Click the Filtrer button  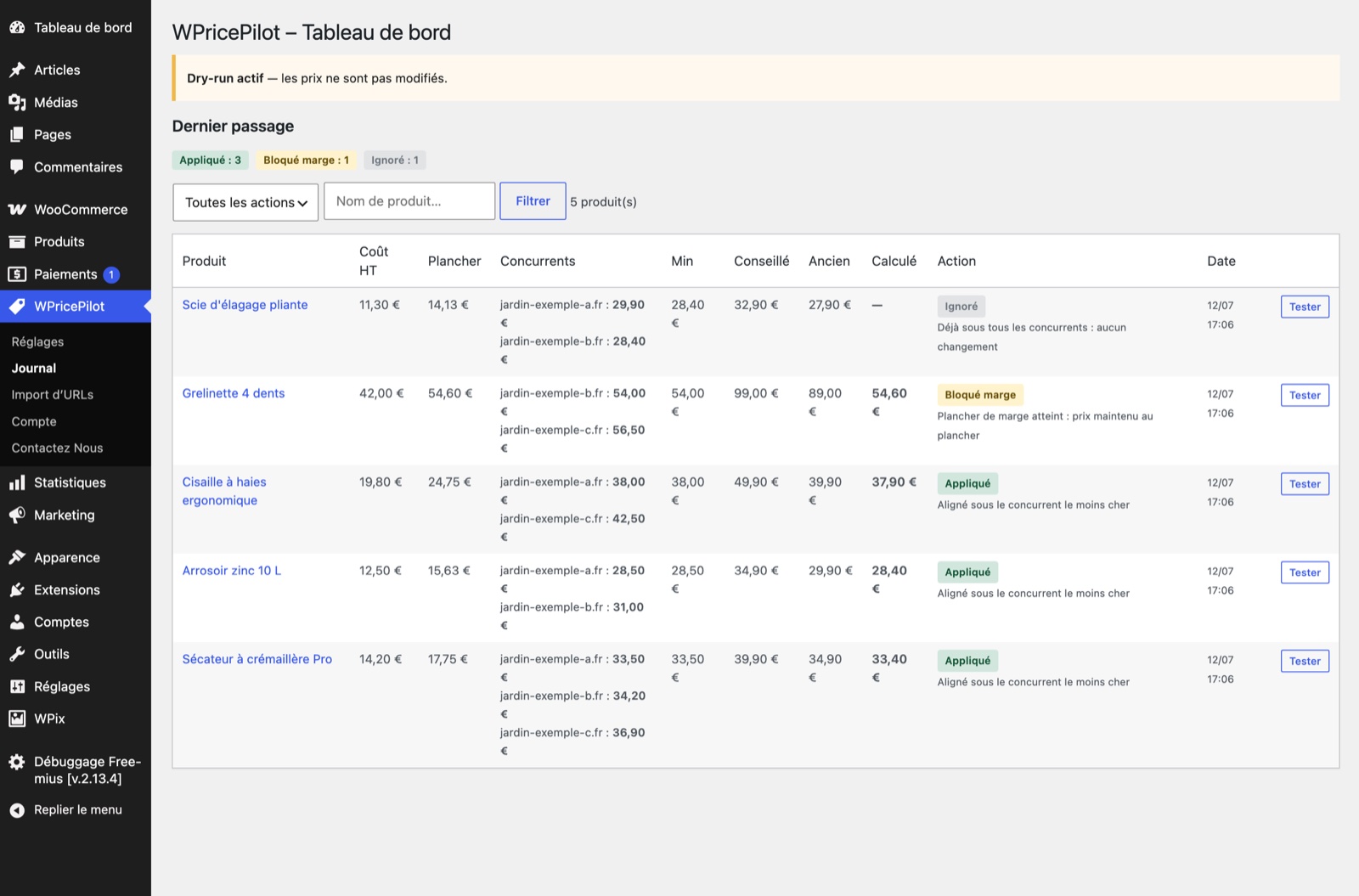coord(533,201)
